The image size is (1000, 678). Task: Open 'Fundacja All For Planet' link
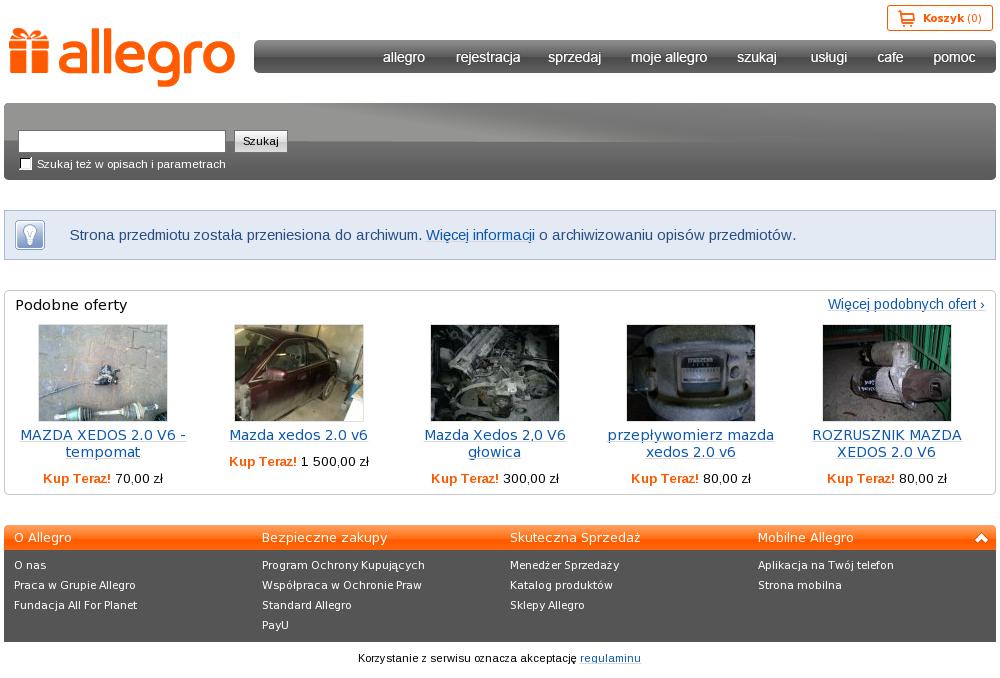pos(75,605)
